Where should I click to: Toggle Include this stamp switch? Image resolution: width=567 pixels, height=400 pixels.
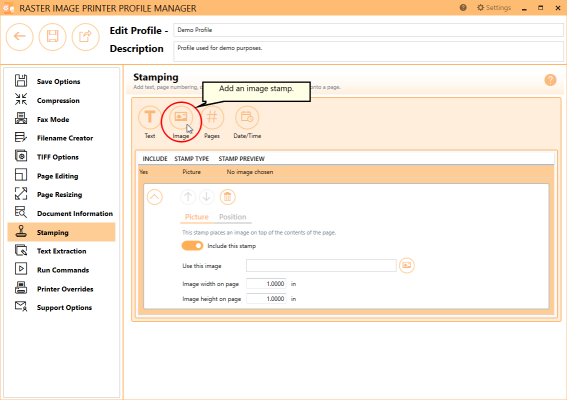click(192, 246)
